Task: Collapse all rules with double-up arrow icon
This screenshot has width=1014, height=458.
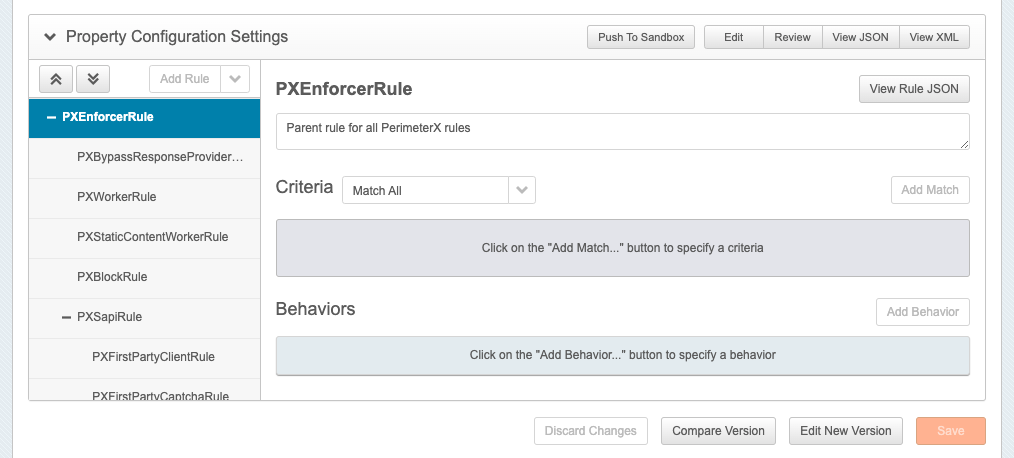Action: coord(56,79)
